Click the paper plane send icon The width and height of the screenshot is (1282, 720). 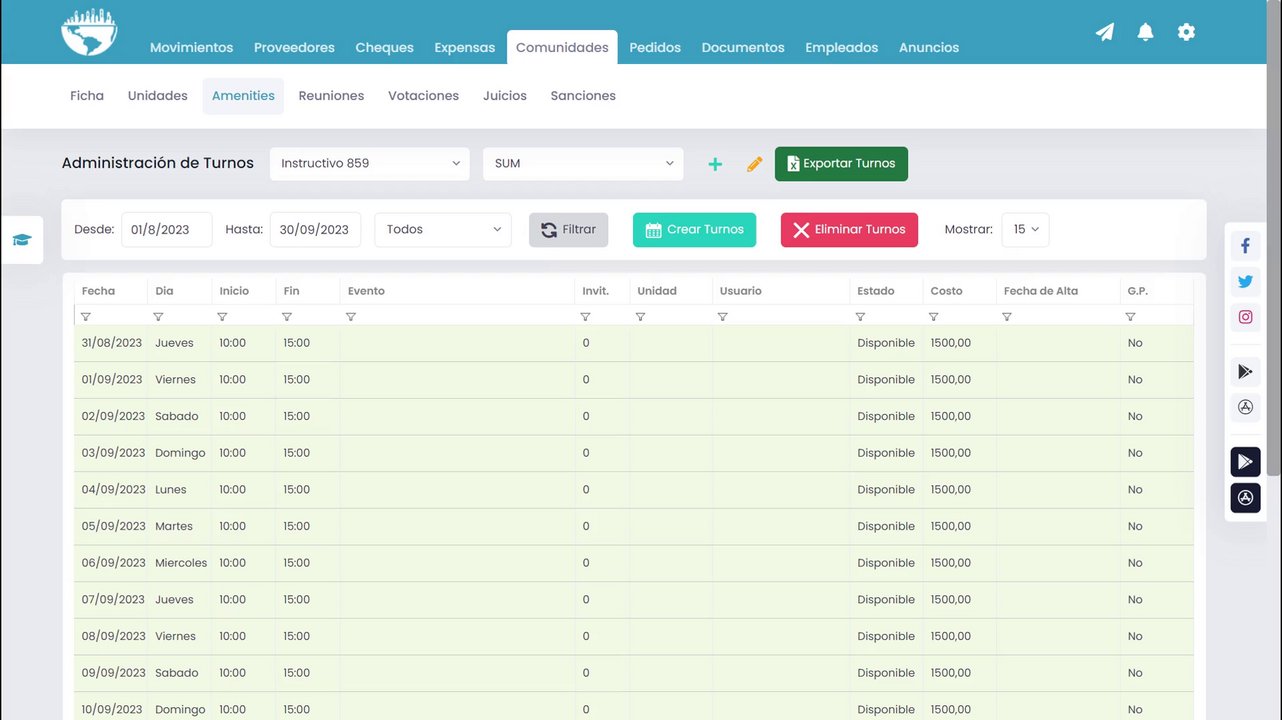1105,32
